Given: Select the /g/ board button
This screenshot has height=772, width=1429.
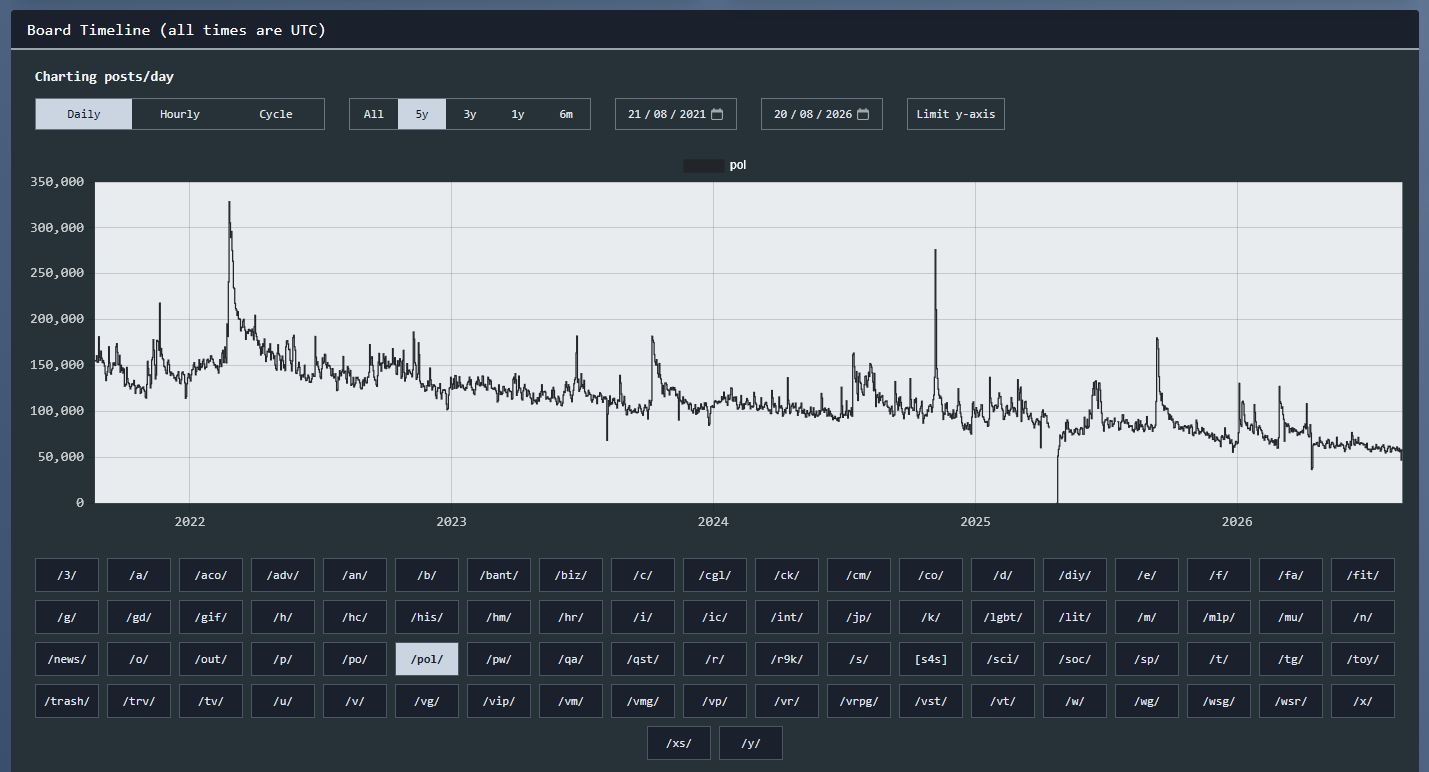Looking at the screenshot, I should point(67,617).
